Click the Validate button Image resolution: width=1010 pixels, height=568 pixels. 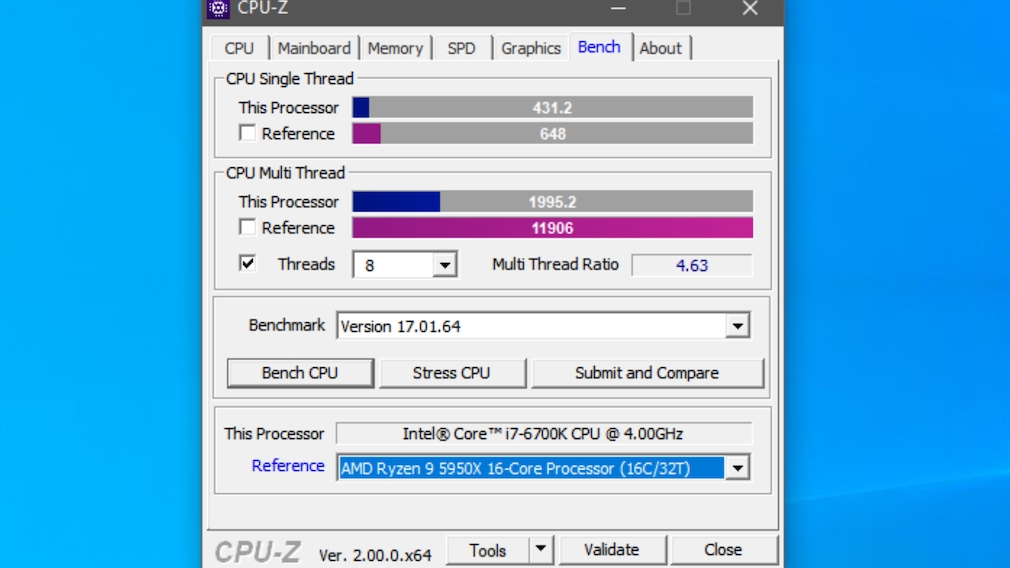pyautogui.click(x=612, y=550)
